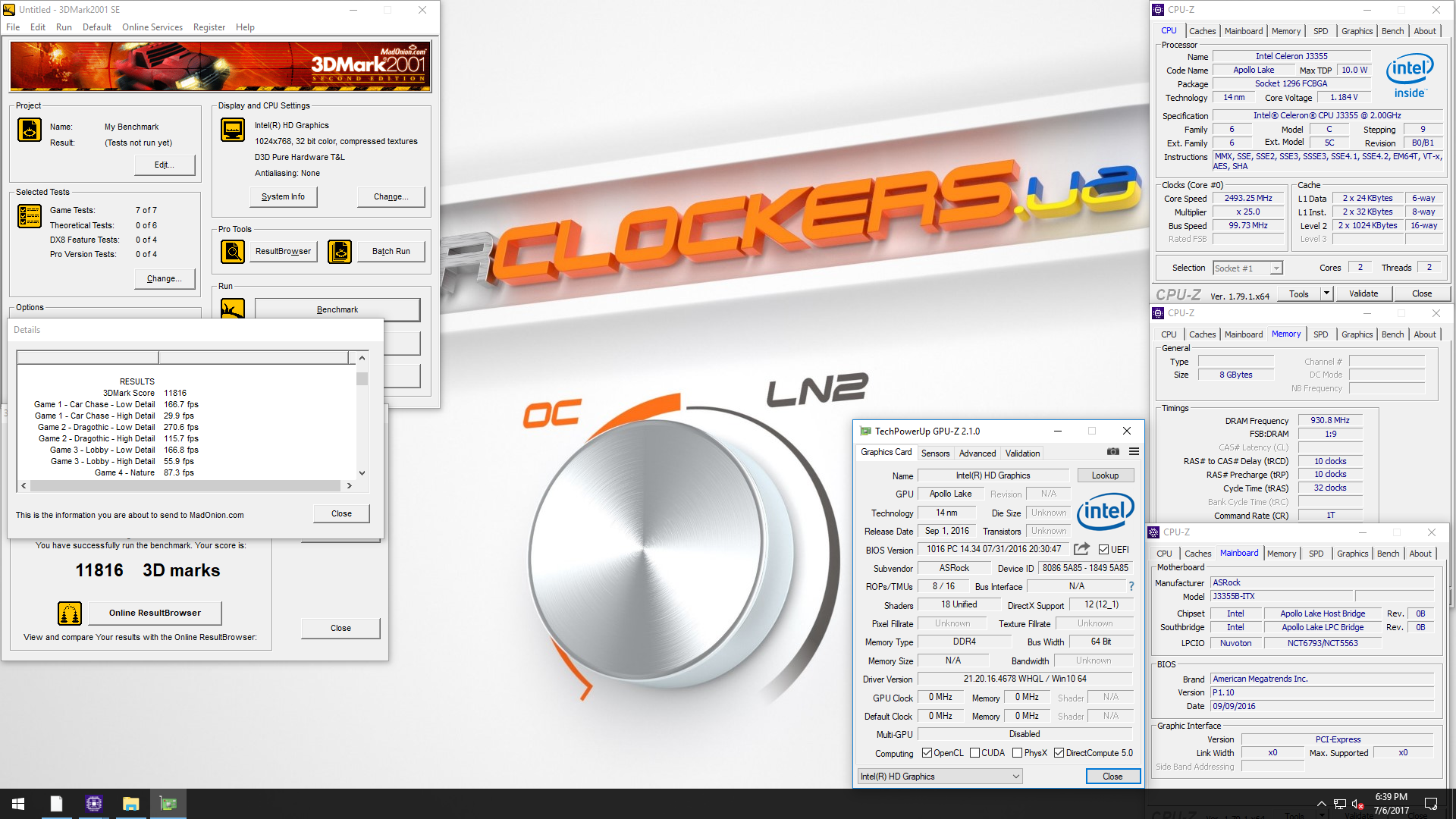Switch to the Advanced tab in GPU-Z
Image resolution: width=1456 pixels, height=819 pixels.
click(x=977, y=453)
